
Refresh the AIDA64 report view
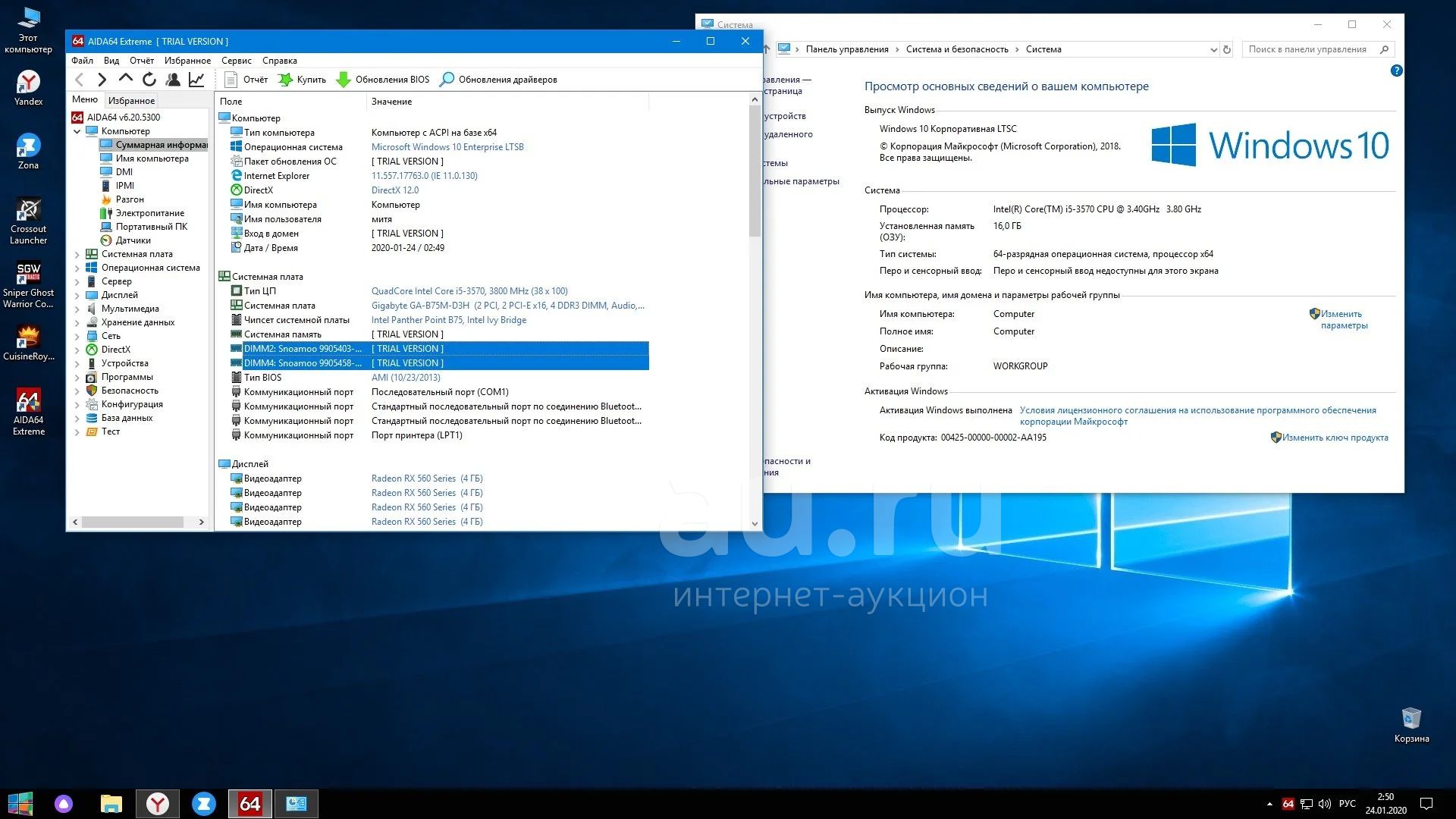[149, 80]
